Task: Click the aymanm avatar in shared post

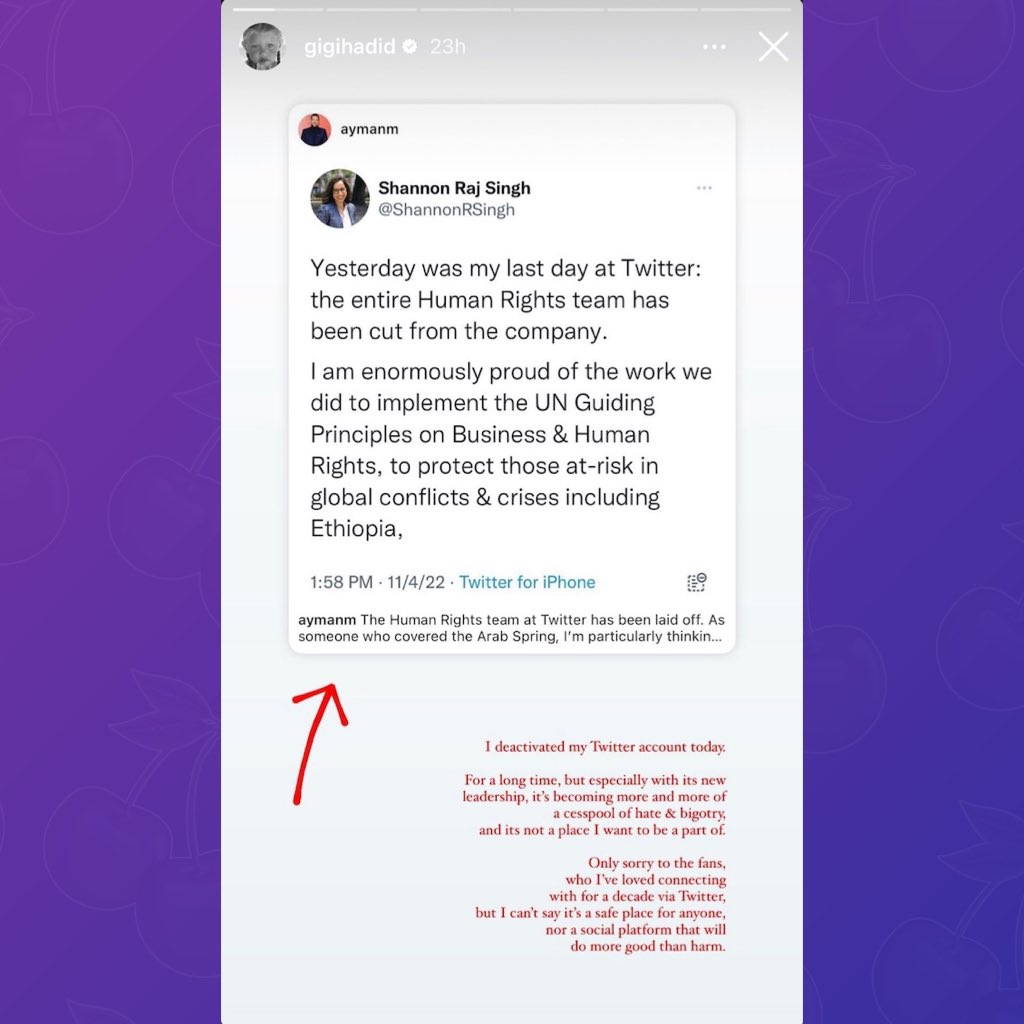Action: pos(315,129)
